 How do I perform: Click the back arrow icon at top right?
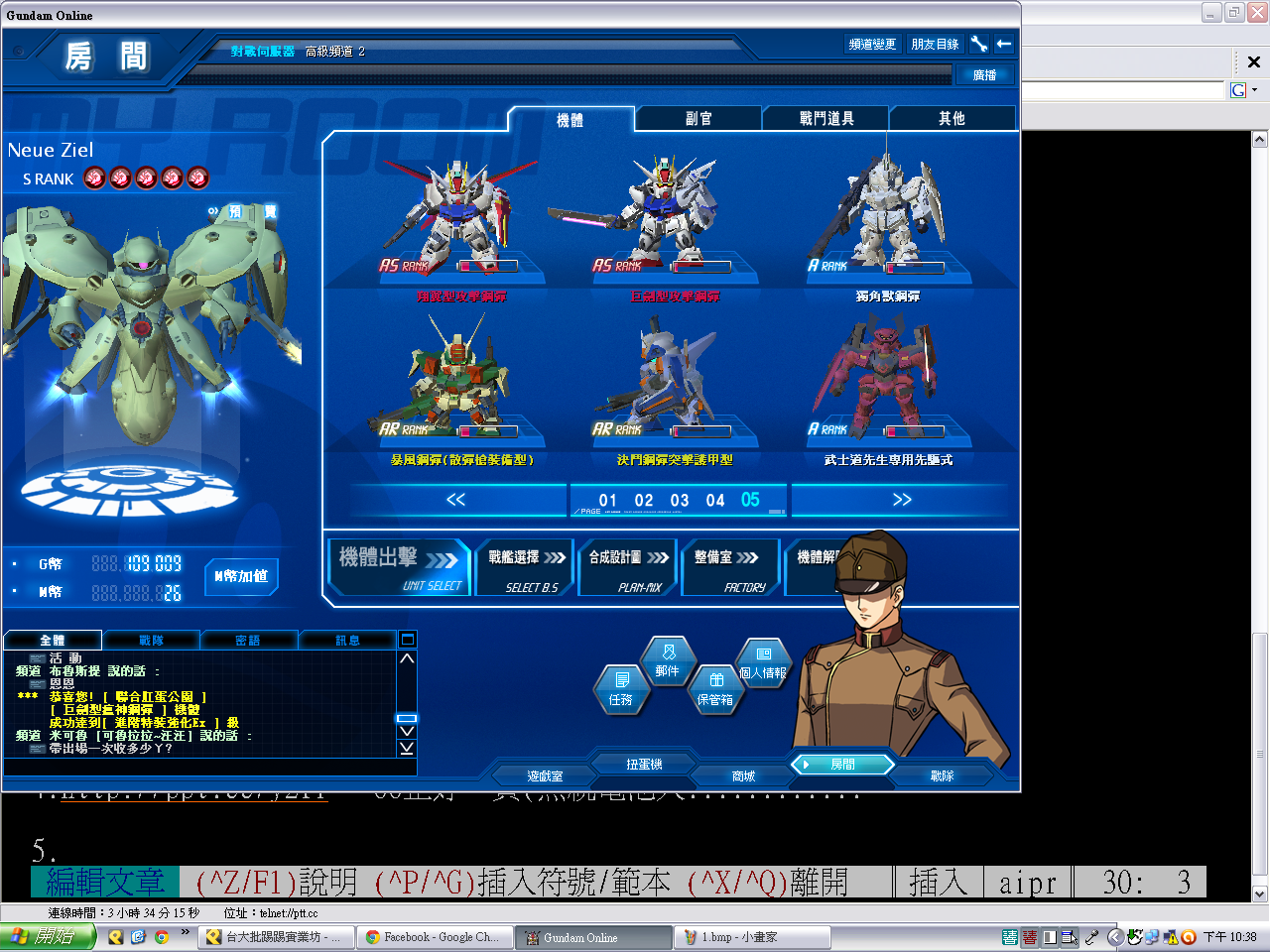(x=1004, y=44)
